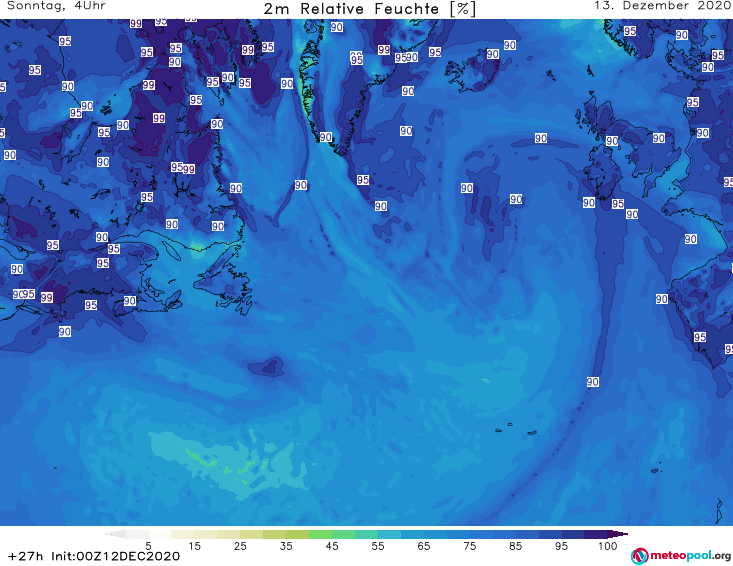The height and width of the screenshot is (566, 733).
Task: Click the 'Sonntag, 4Uhr' time label
Action: click(x=56, y=6)
